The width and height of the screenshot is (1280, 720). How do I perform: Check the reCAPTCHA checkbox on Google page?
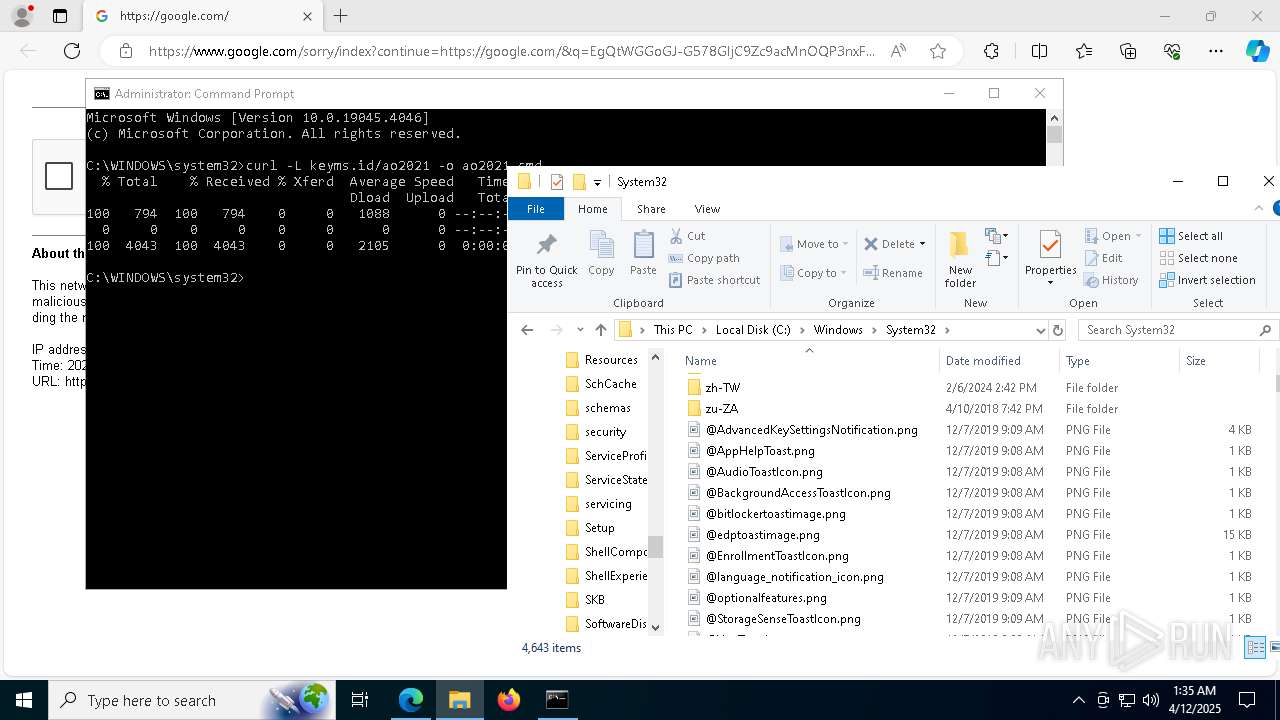click(59, 176)
